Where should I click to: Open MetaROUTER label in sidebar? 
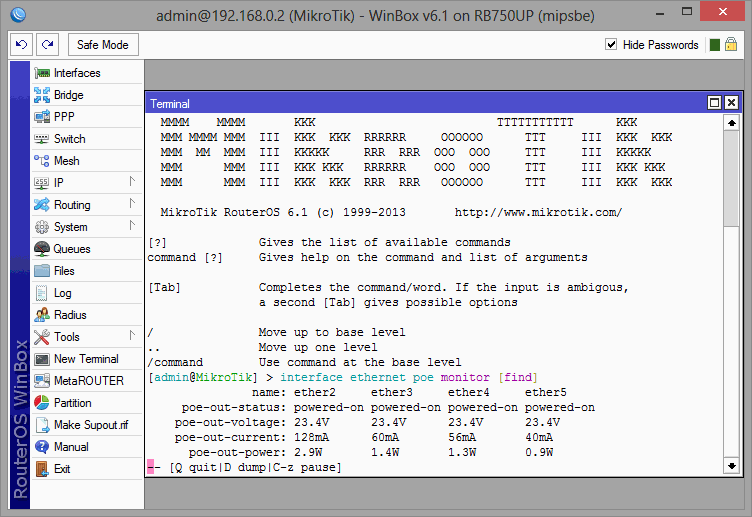tap(89, 381)
